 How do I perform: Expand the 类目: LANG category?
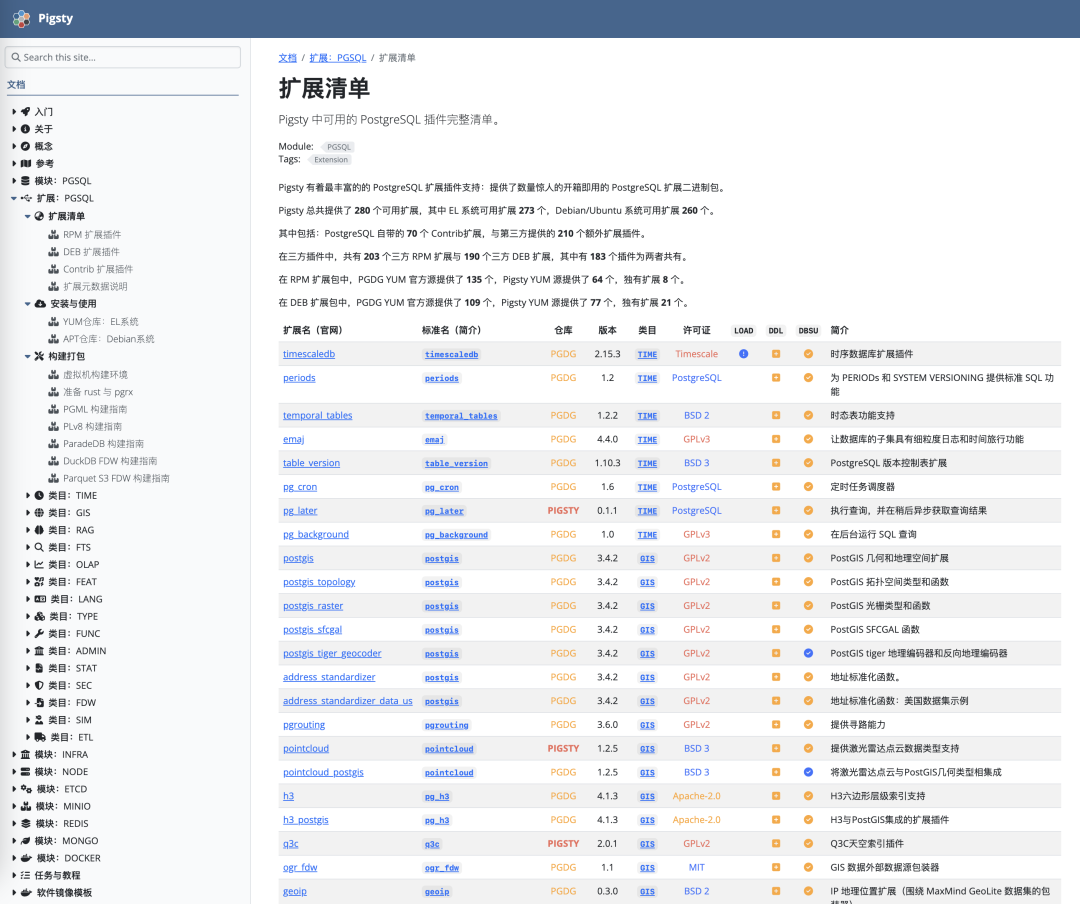tap(28, 599)
